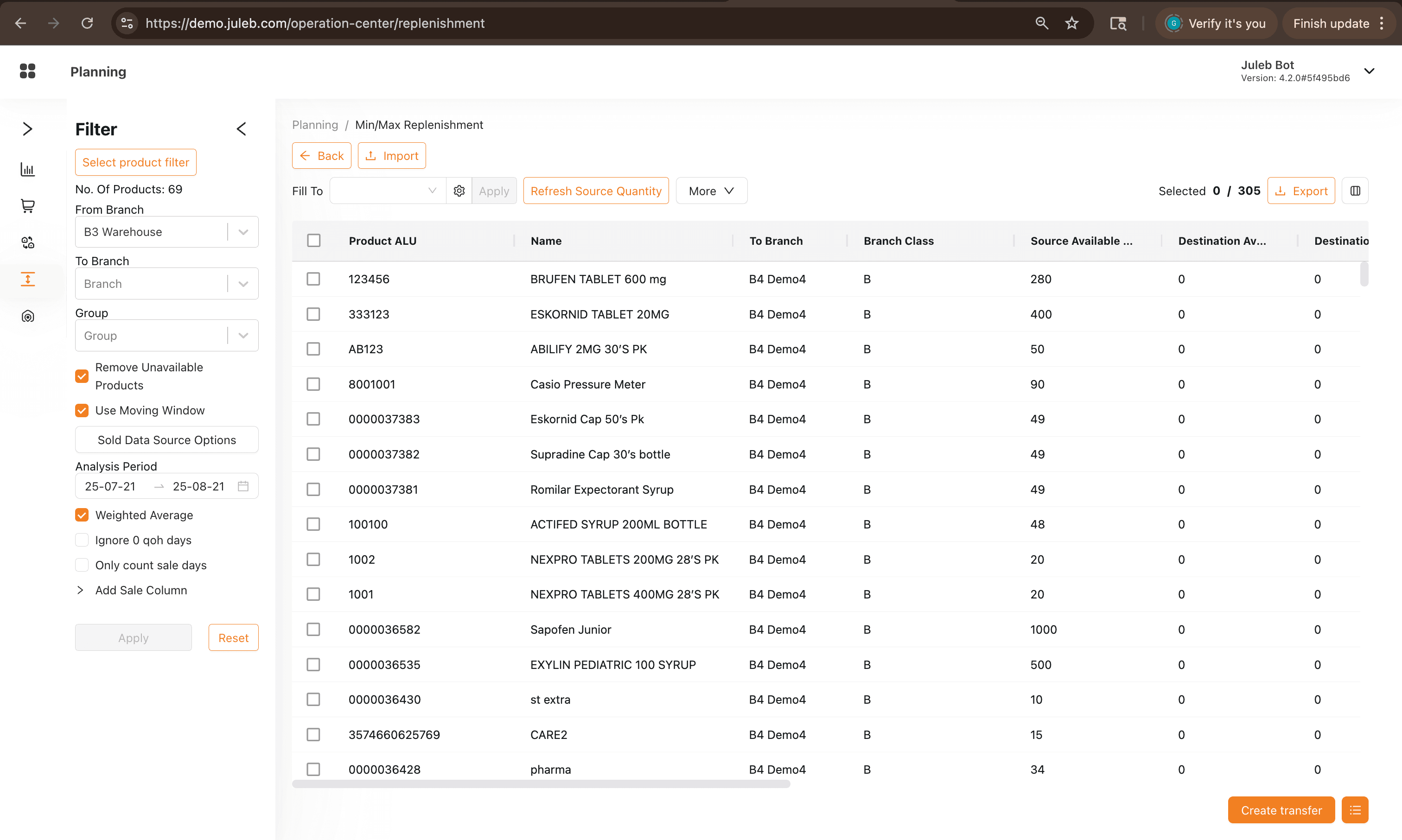Check the EXYLIN PEDIATRIC 100 SYRUP row
The image size is (1402, 840).
tap(313, 664)
